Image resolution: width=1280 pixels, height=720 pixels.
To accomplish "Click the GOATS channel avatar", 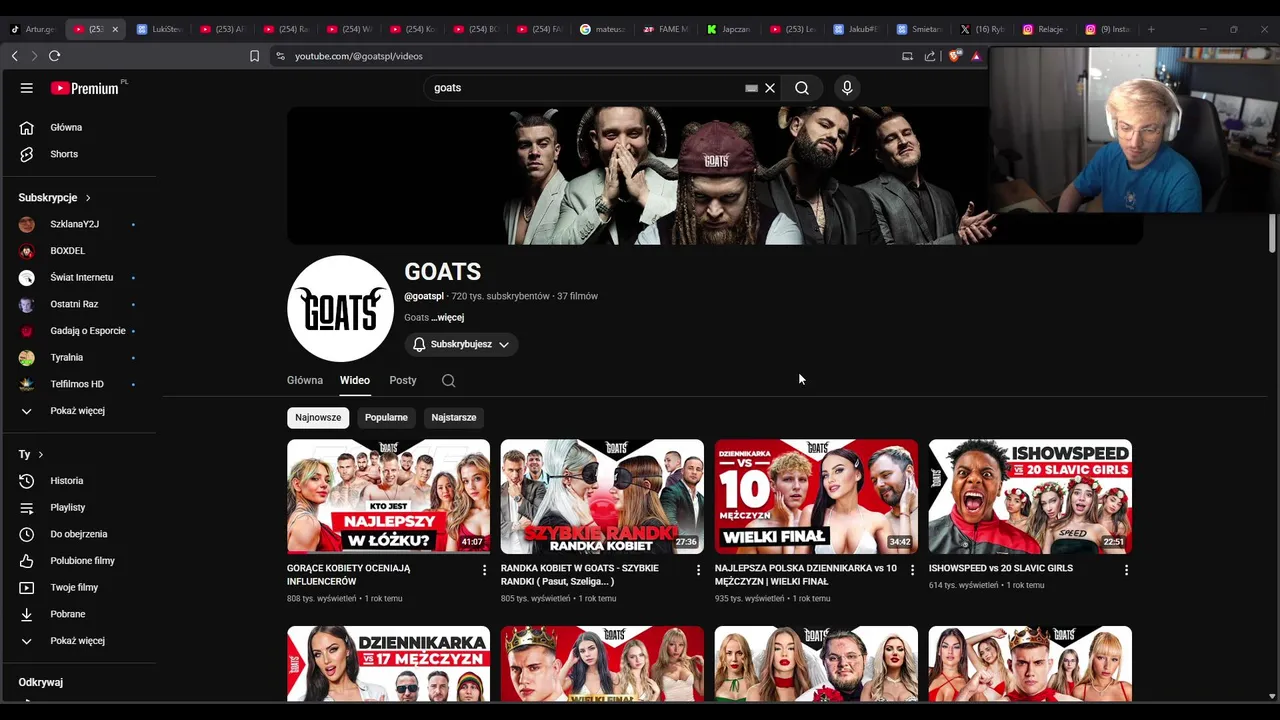I will [340, 309].
